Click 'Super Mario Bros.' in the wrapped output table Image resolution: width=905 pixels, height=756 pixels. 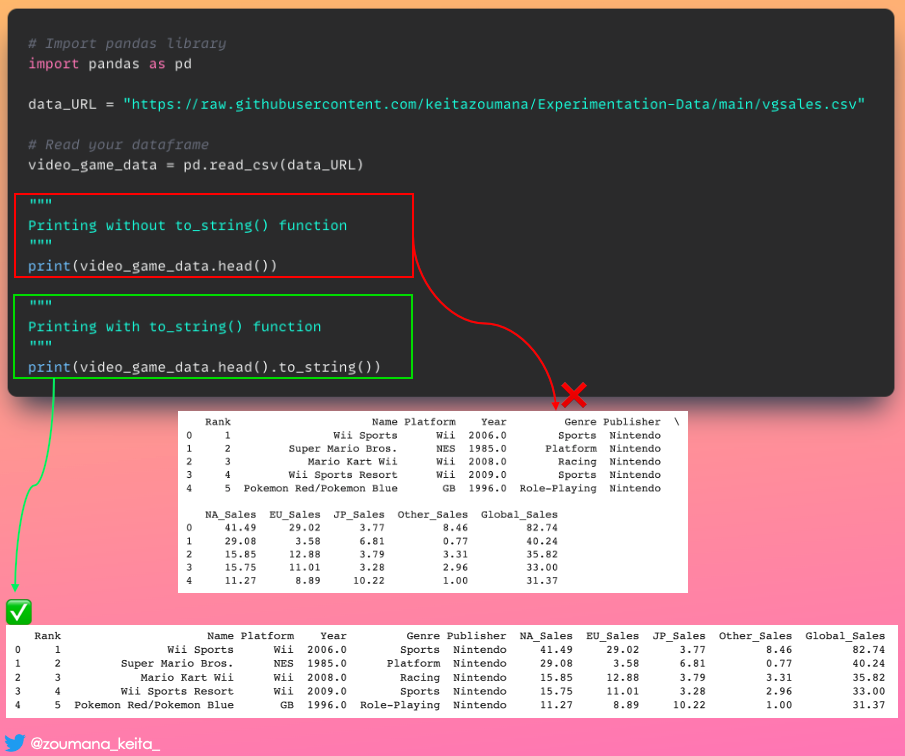[x=343, y=448]
